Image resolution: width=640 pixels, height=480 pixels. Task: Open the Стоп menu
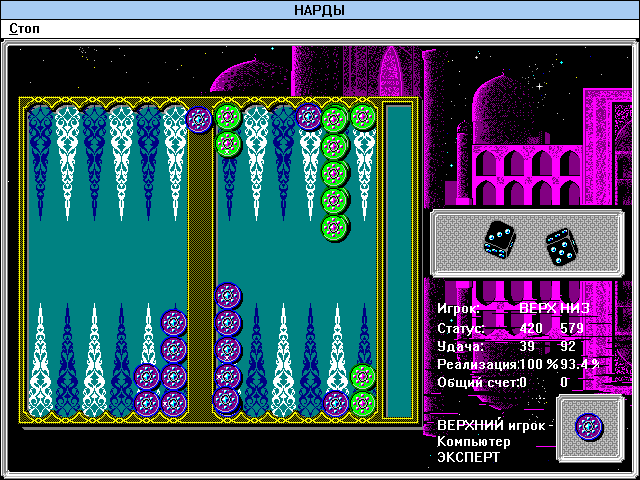(24, 29)
